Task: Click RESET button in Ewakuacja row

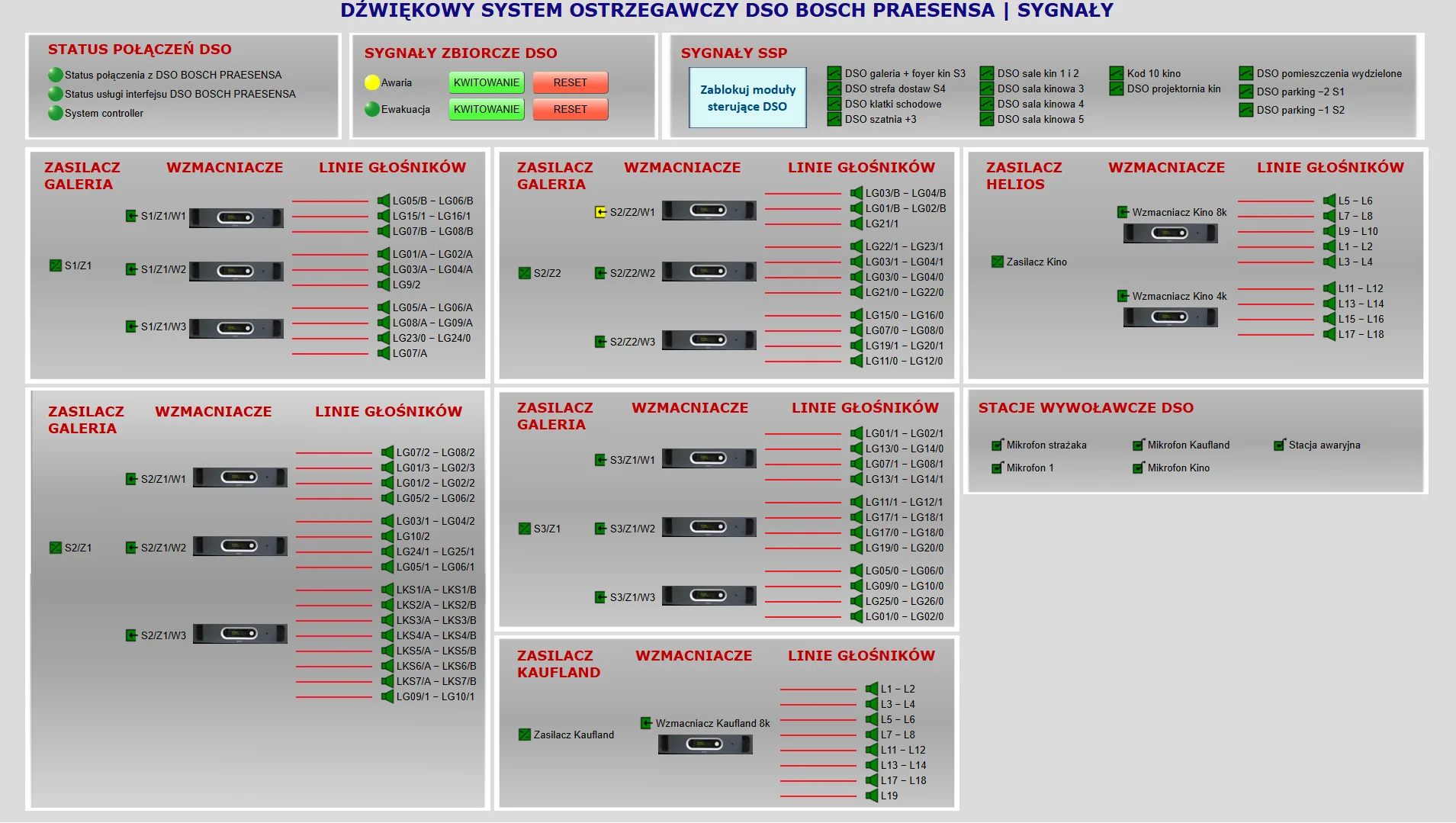Action: coord(571,109)
